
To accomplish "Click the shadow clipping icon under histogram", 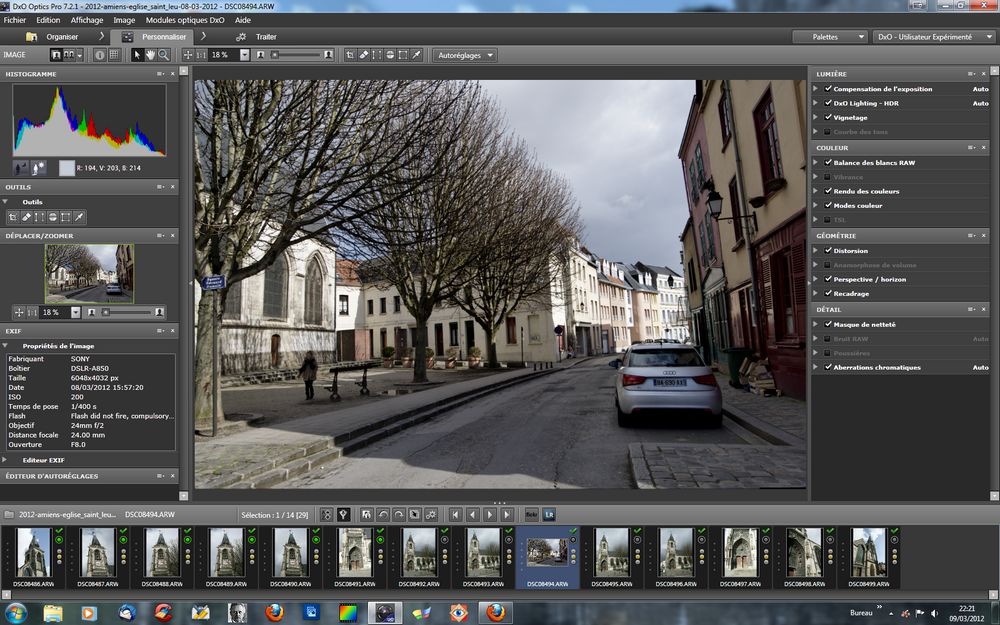I will point(21,168).
